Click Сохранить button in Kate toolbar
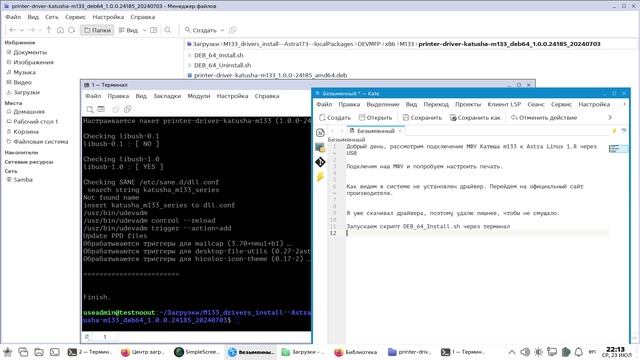This screenshot has height=360, width=640. 422,118
